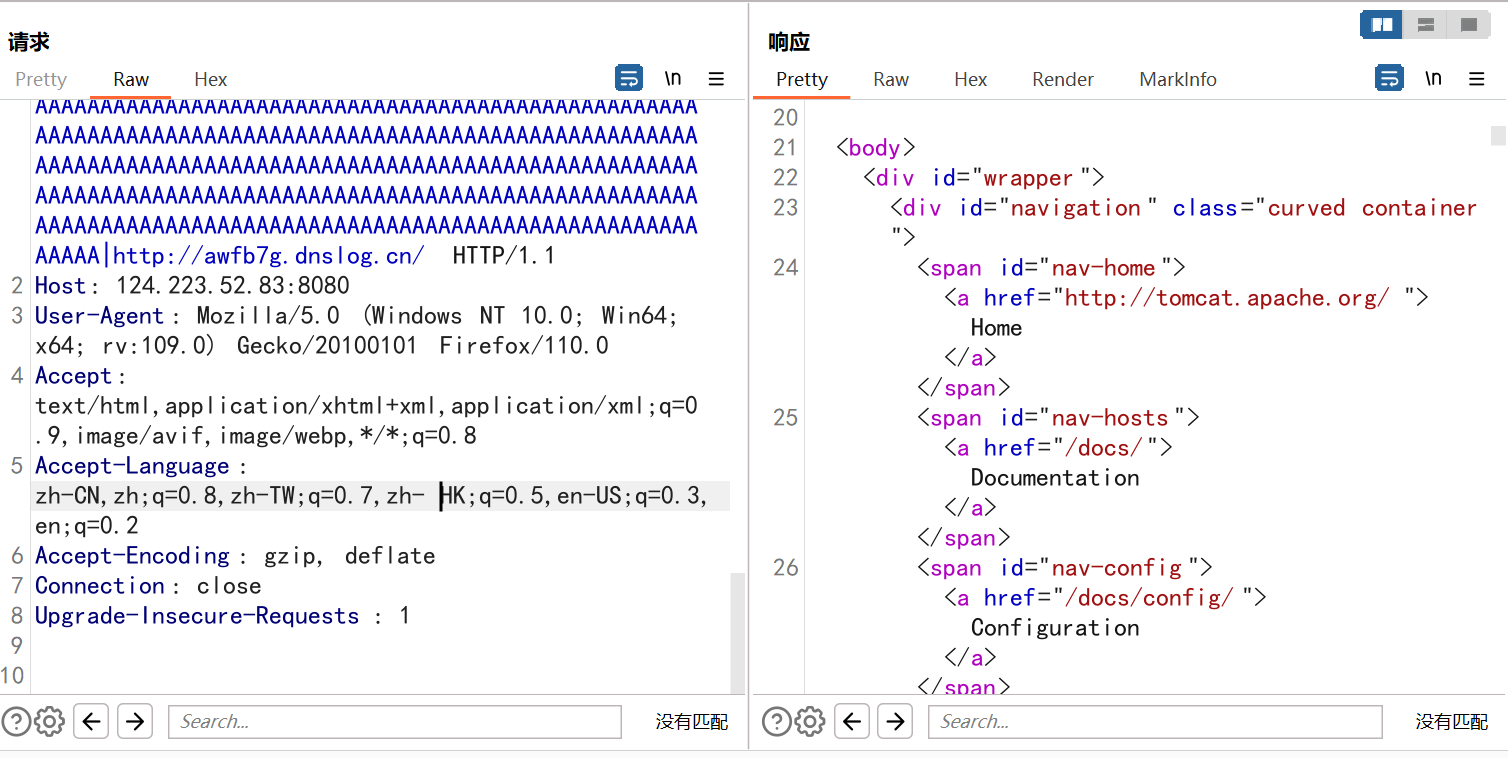This screenshot has height=758, width=1508.
Task: Open the request Hex tab
Action: click(210, 79)
